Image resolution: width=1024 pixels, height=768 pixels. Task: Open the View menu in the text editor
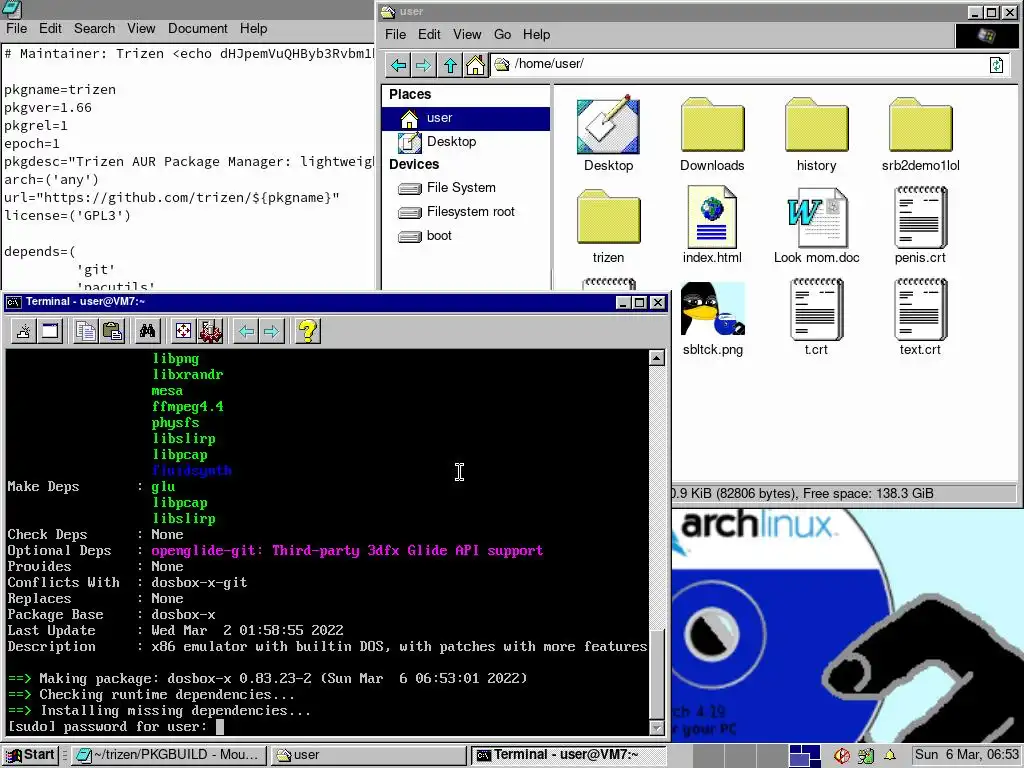(141, 29)
